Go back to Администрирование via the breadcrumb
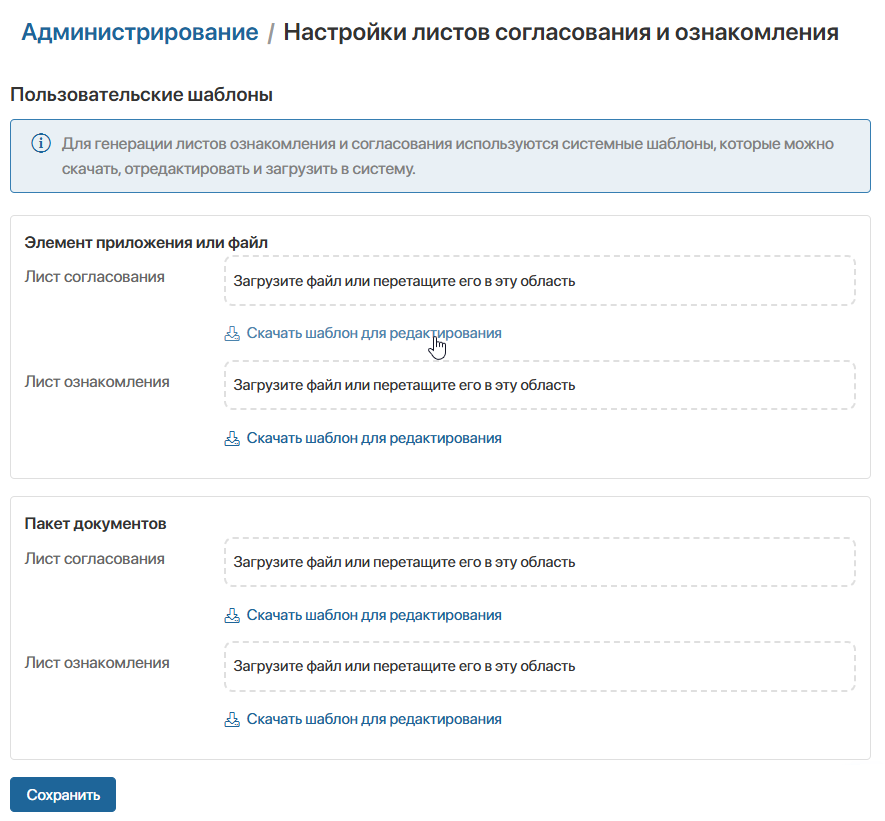Image resolution: width=885 pixels, height=821 pixels. [140, 32]
